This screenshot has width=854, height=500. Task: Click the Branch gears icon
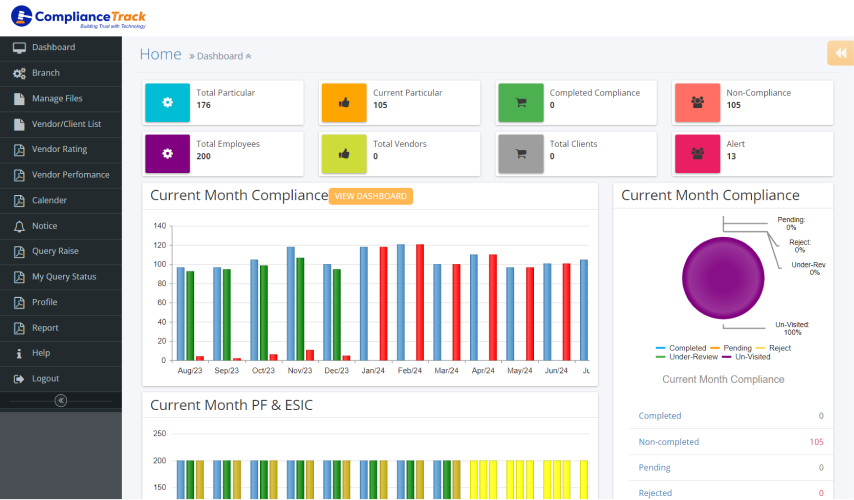pos(19,74)
